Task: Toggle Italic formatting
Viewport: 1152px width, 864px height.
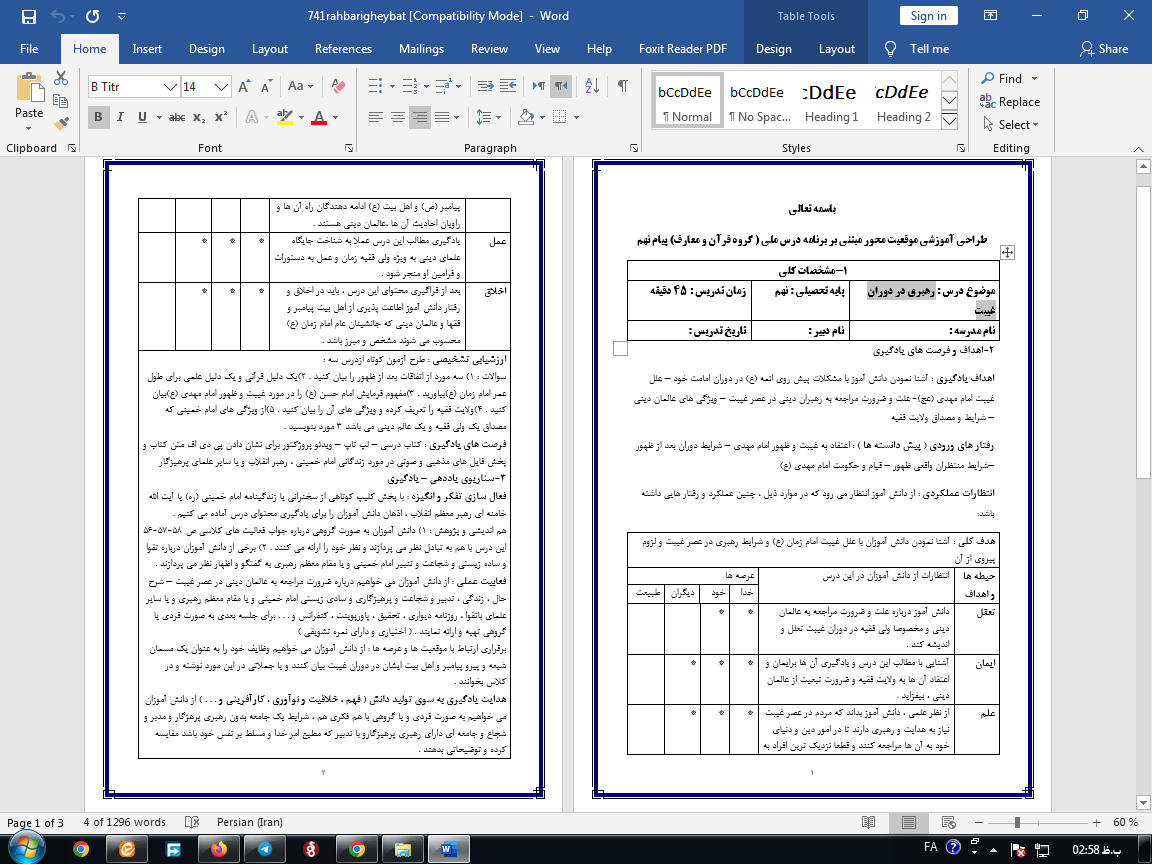Action: click(x=121, y=117)
